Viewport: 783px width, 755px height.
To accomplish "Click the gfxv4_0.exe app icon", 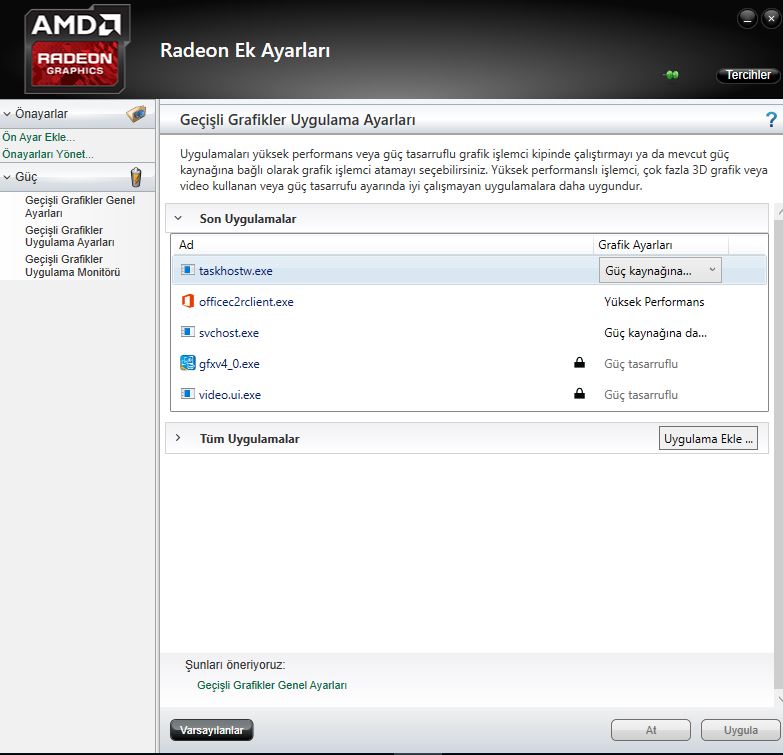I will tap(187, 363).
